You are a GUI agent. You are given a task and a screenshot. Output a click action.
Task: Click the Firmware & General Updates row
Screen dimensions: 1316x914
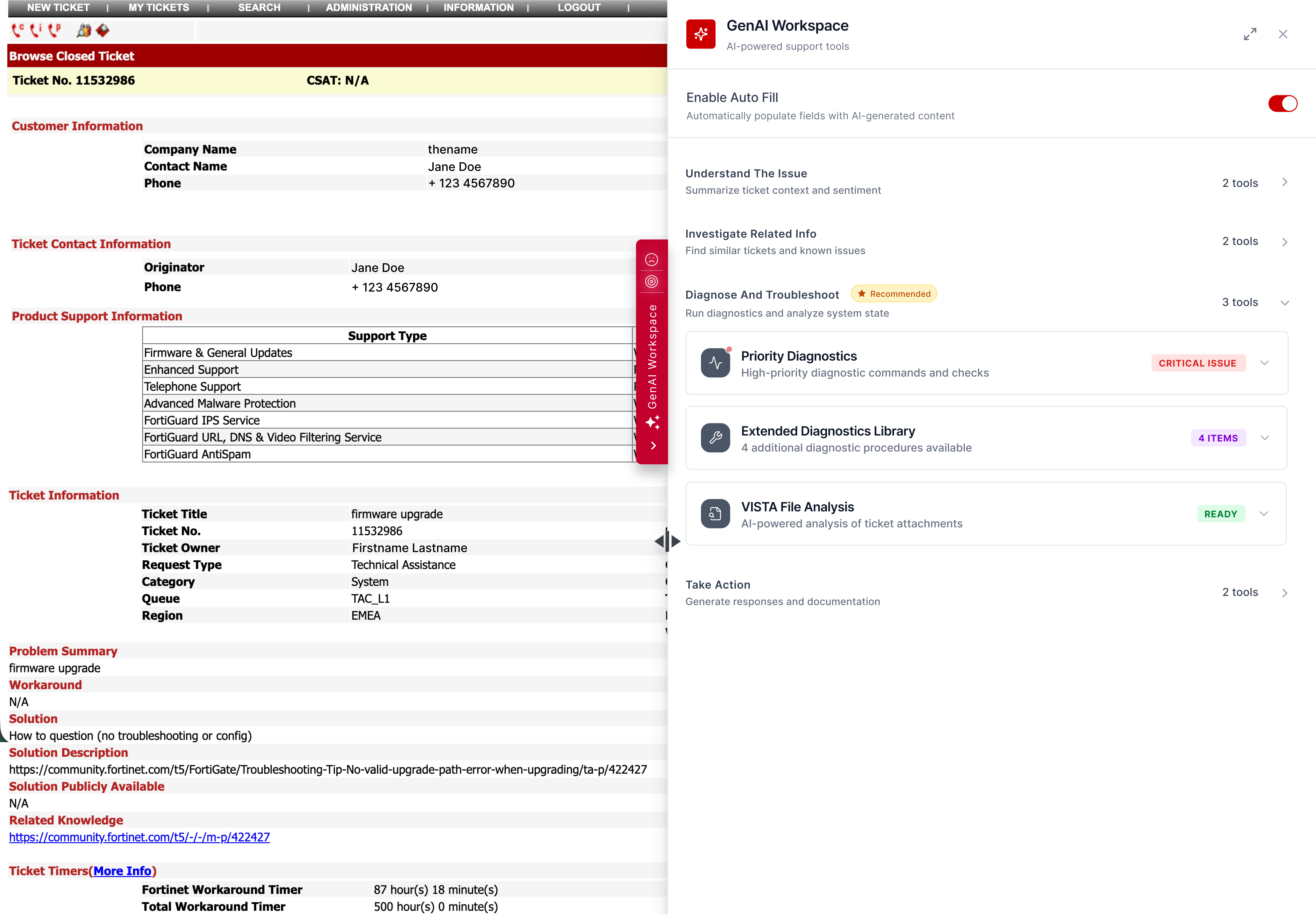coord(387,353)
